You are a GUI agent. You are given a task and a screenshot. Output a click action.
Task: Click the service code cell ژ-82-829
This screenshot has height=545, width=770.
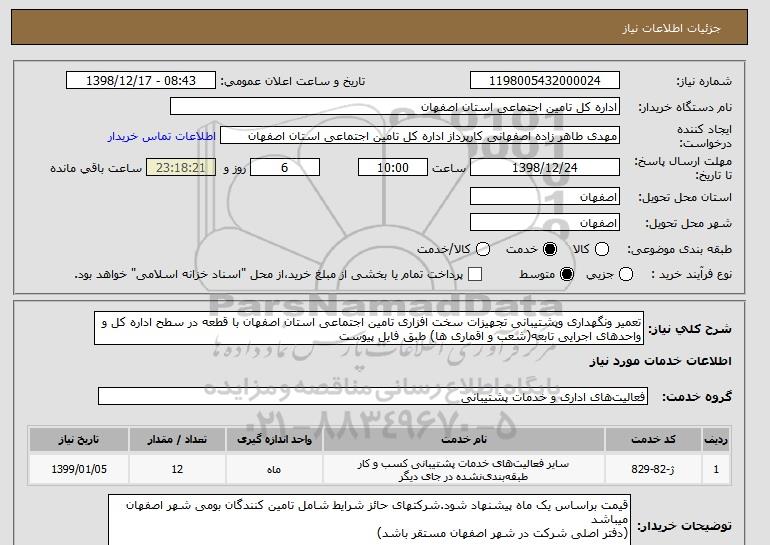tap(653, 469)
